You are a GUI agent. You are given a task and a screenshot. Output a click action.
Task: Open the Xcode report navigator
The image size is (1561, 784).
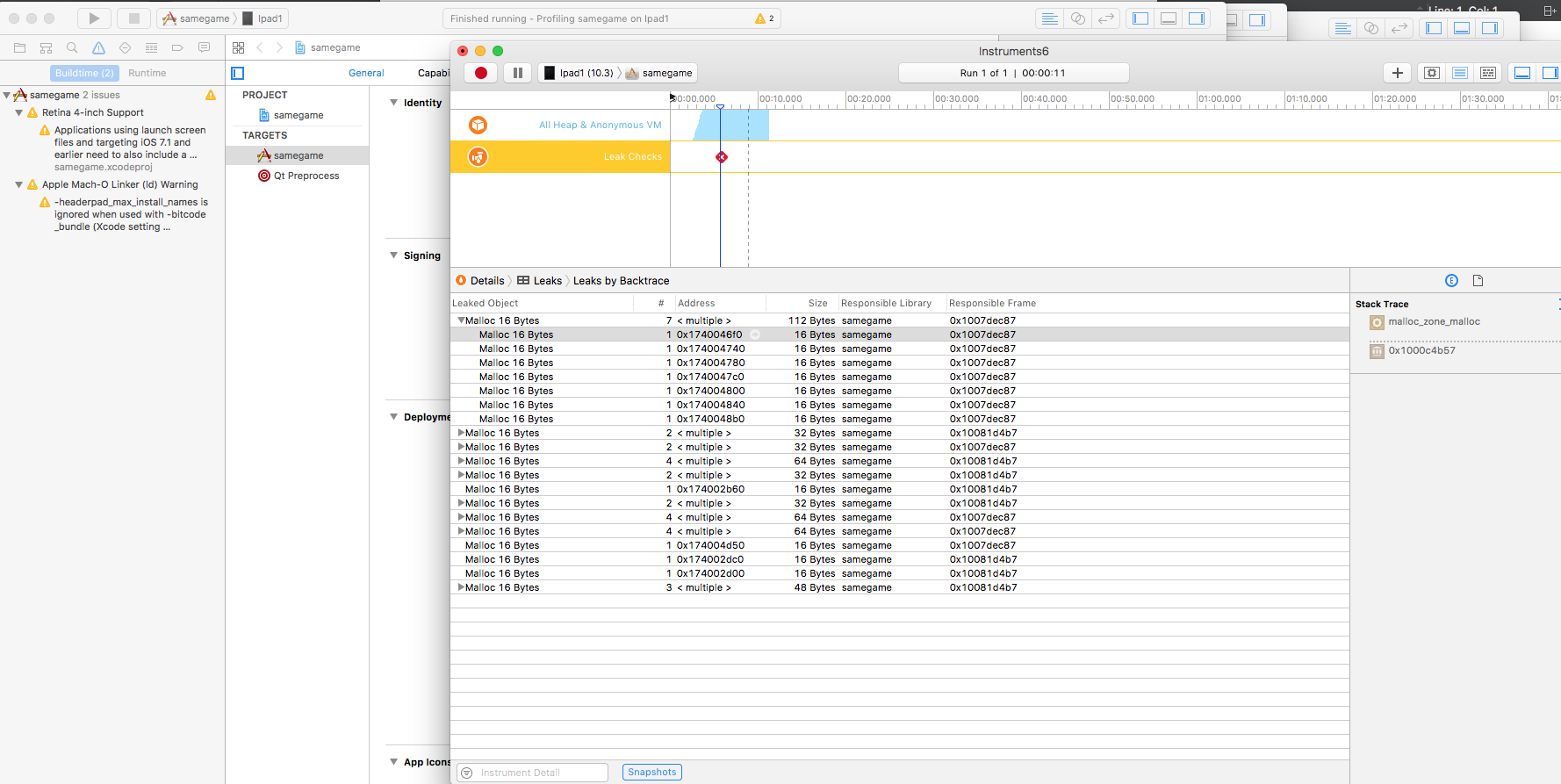click(204, 47)
